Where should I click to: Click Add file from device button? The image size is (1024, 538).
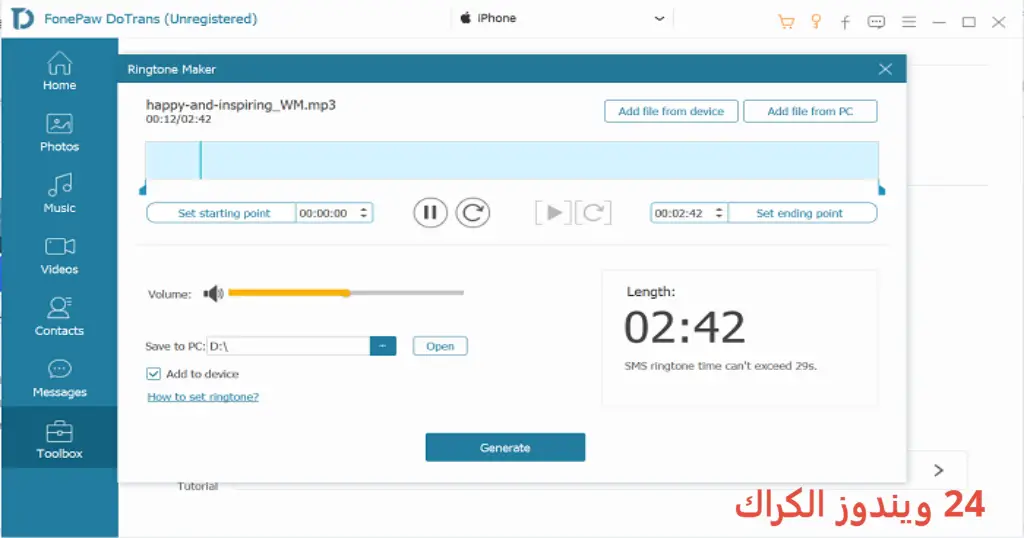[x=671, y=111]
